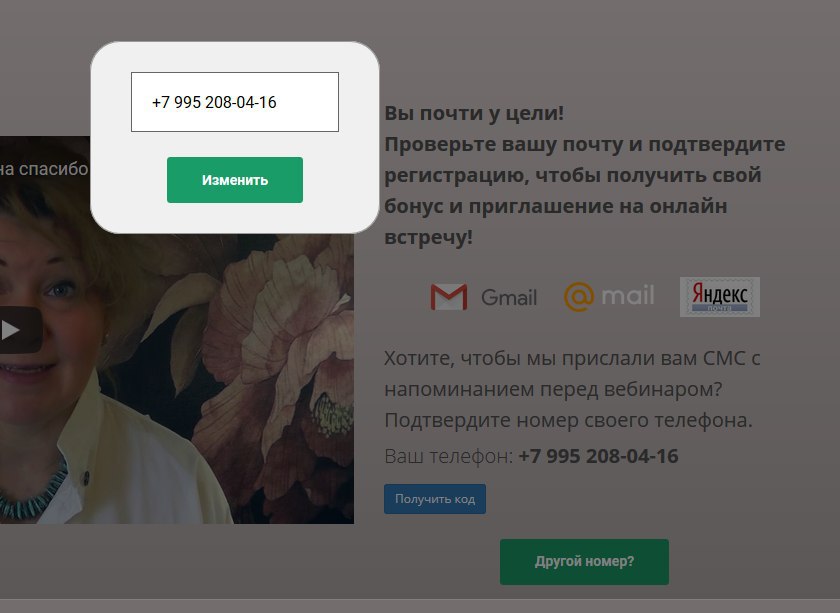
Task: Click the 'Вы почти у цели!' heading
Action: point(474,113)
